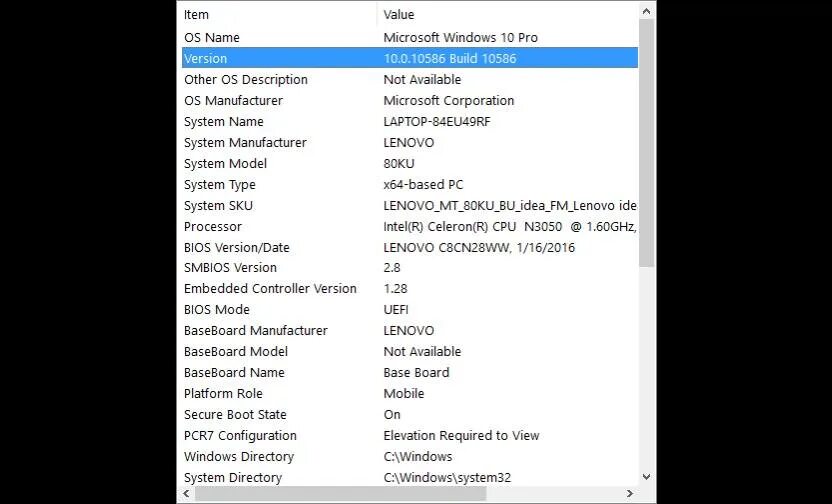
Task: Select the BaseBoard Name row
Action: (x=410, y=372)
